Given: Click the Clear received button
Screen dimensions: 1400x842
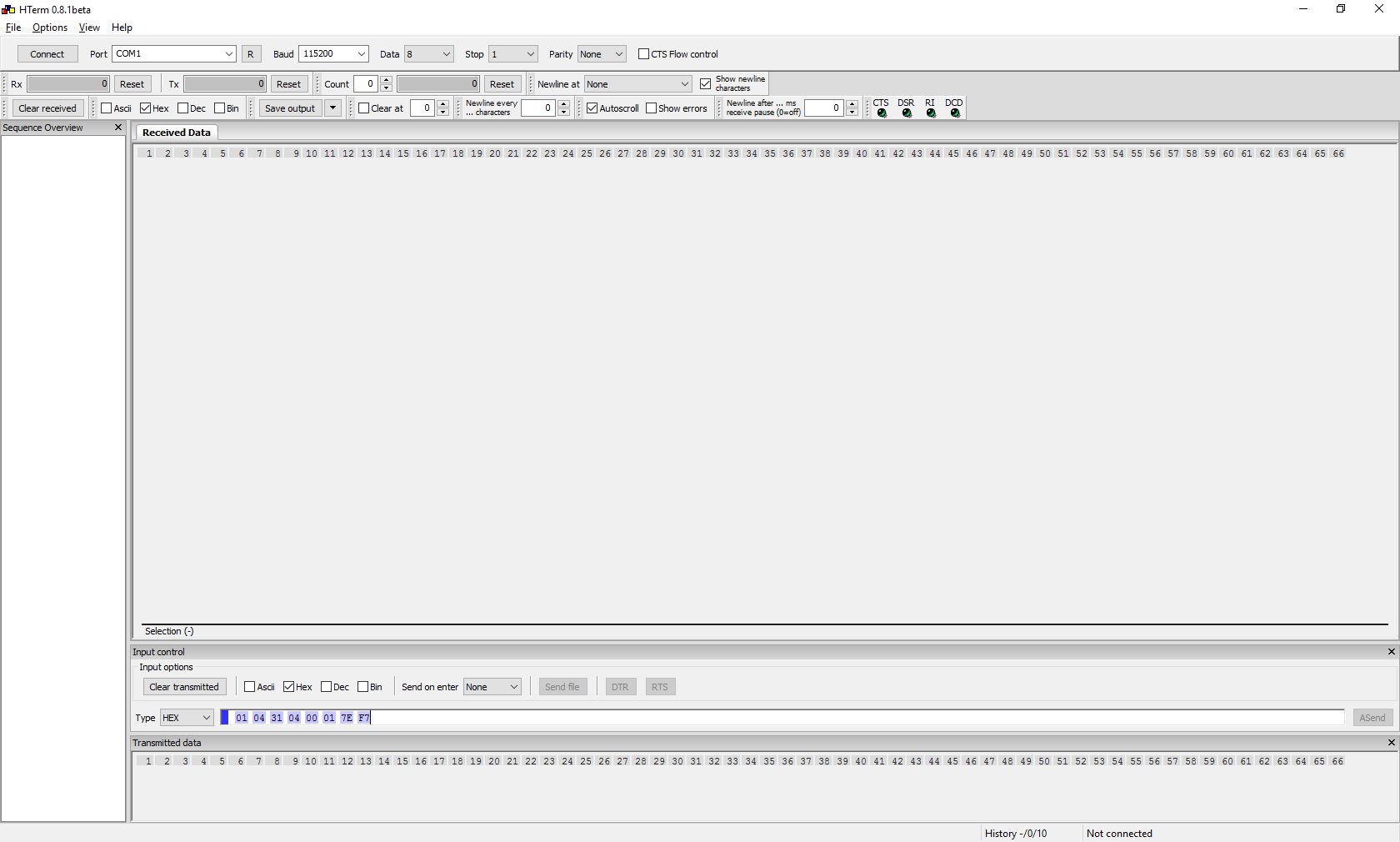Looking at the screenshot, I should [x=47, y=108].
